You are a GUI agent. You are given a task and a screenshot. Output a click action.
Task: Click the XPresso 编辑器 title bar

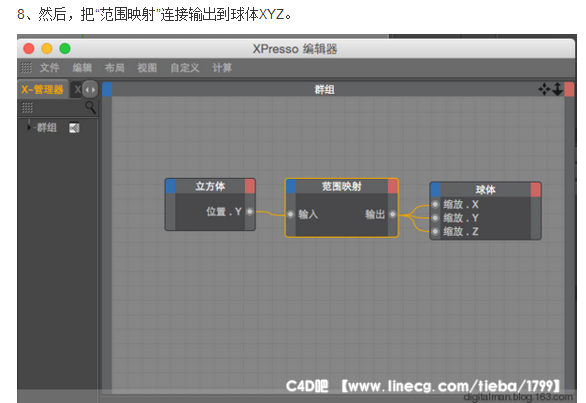click(x=295, y=49)
